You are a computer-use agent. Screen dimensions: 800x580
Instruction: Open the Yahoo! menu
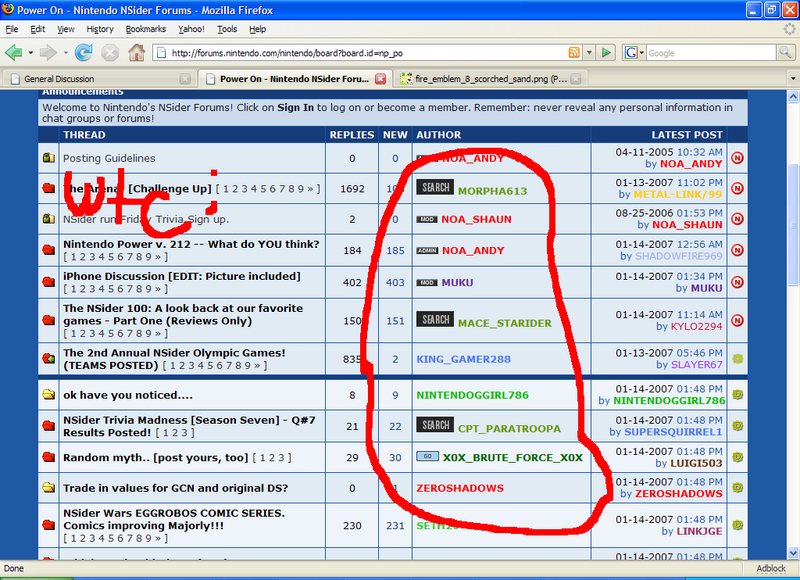[191, 29]
